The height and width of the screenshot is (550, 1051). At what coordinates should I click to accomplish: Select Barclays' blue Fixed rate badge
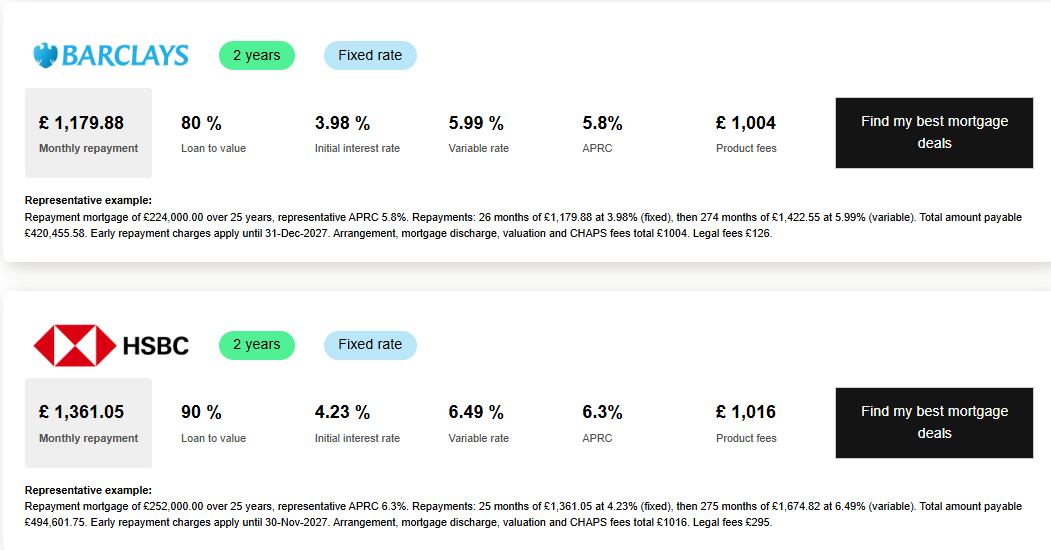coord(370,55)
